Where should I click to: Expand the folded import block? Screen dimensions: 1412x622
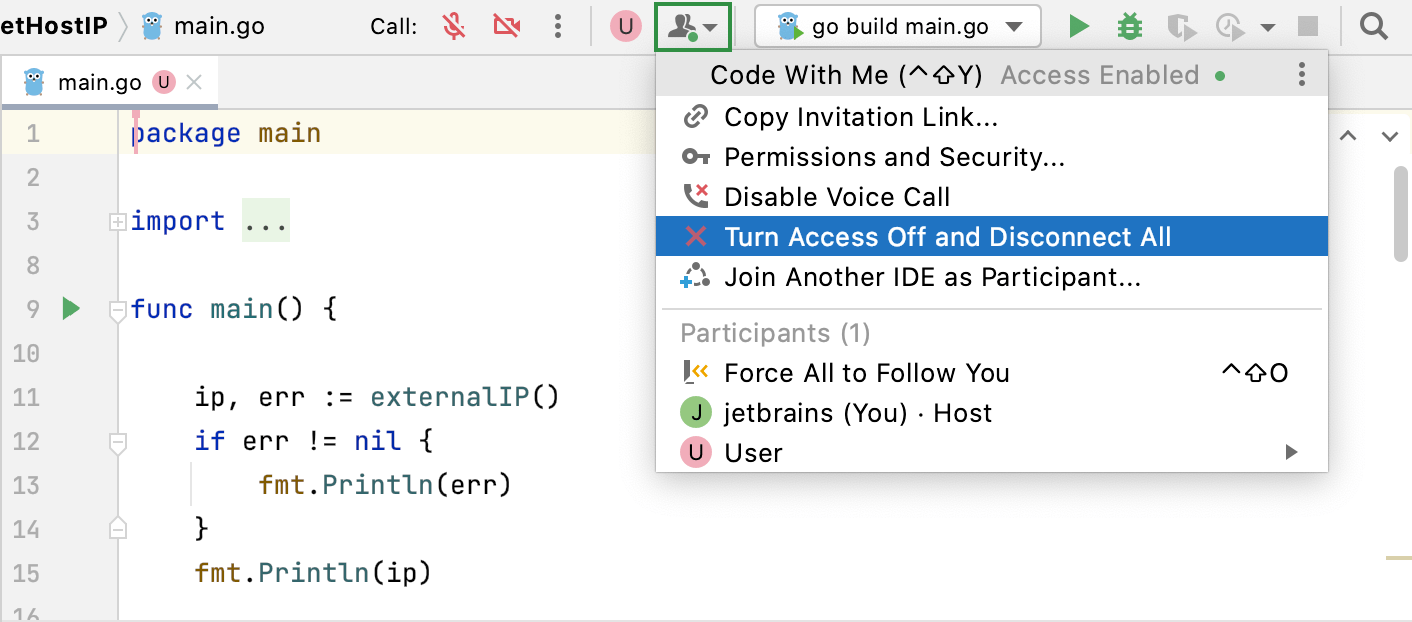click(x=118, y=221)
